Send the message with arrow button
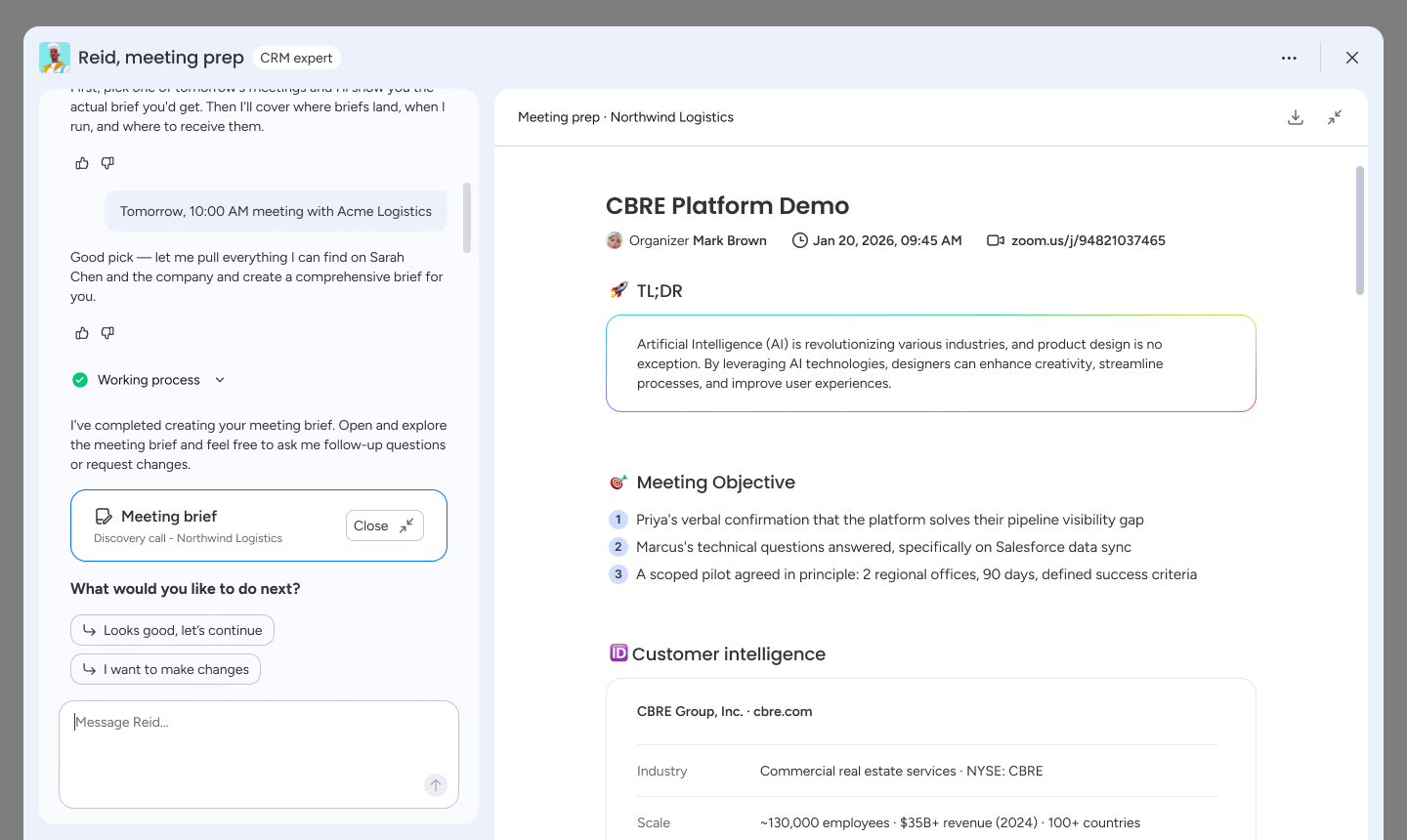This screenshot has height=840, width=1407. (436, 784)
